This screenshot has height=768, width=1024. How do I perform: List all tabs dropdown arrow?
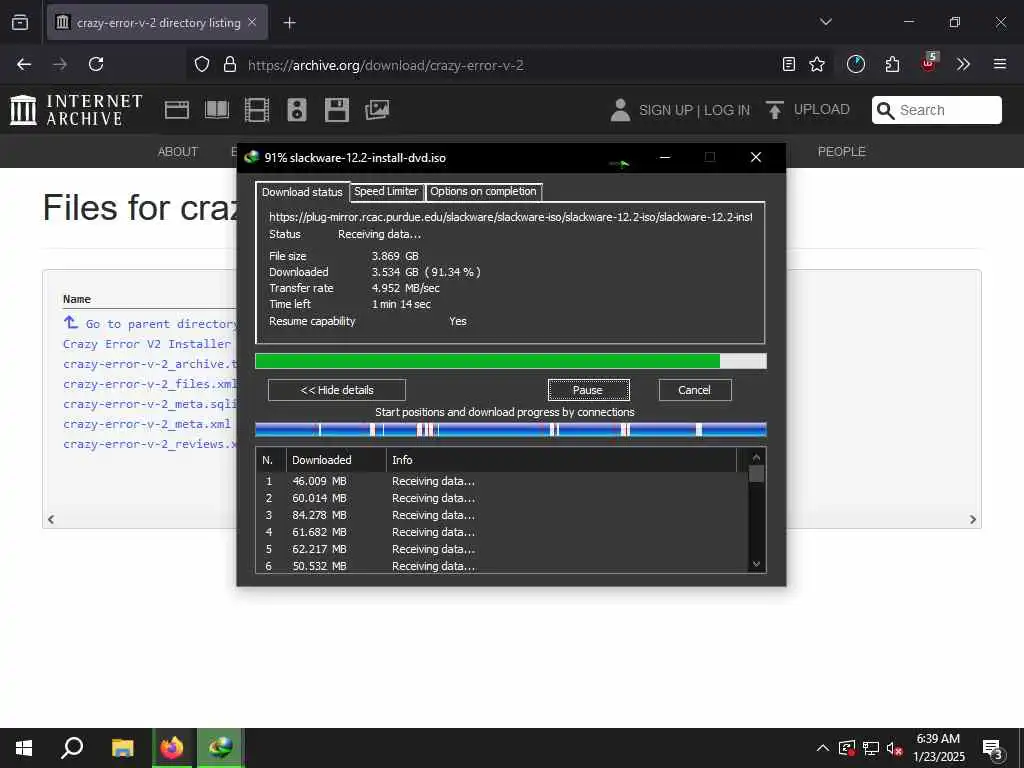pos(825,22)
